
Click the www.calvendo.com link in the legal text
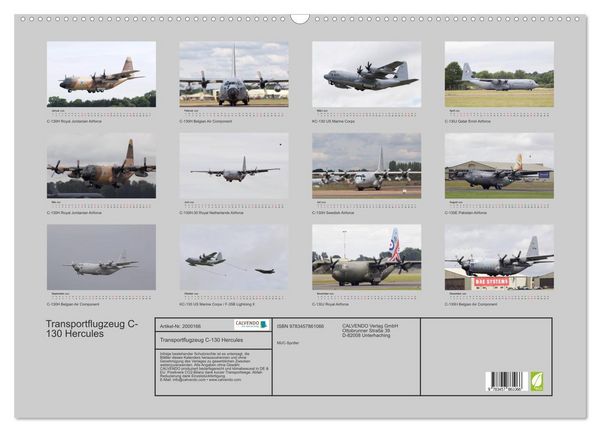(x=225, y=380)
